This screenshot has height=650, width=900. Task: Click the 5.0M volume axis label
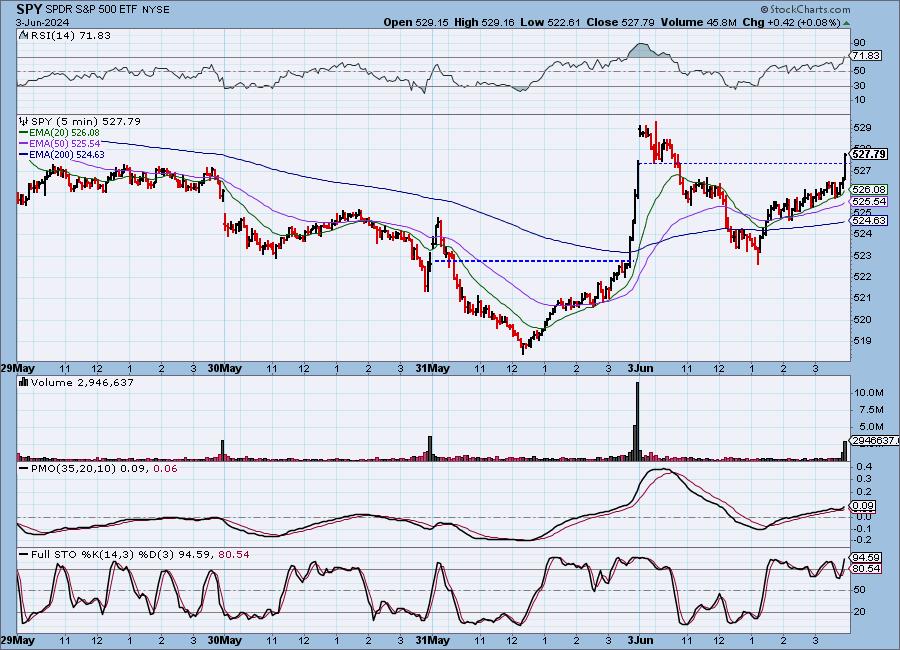pyautogui.click(x=871, y=427)
